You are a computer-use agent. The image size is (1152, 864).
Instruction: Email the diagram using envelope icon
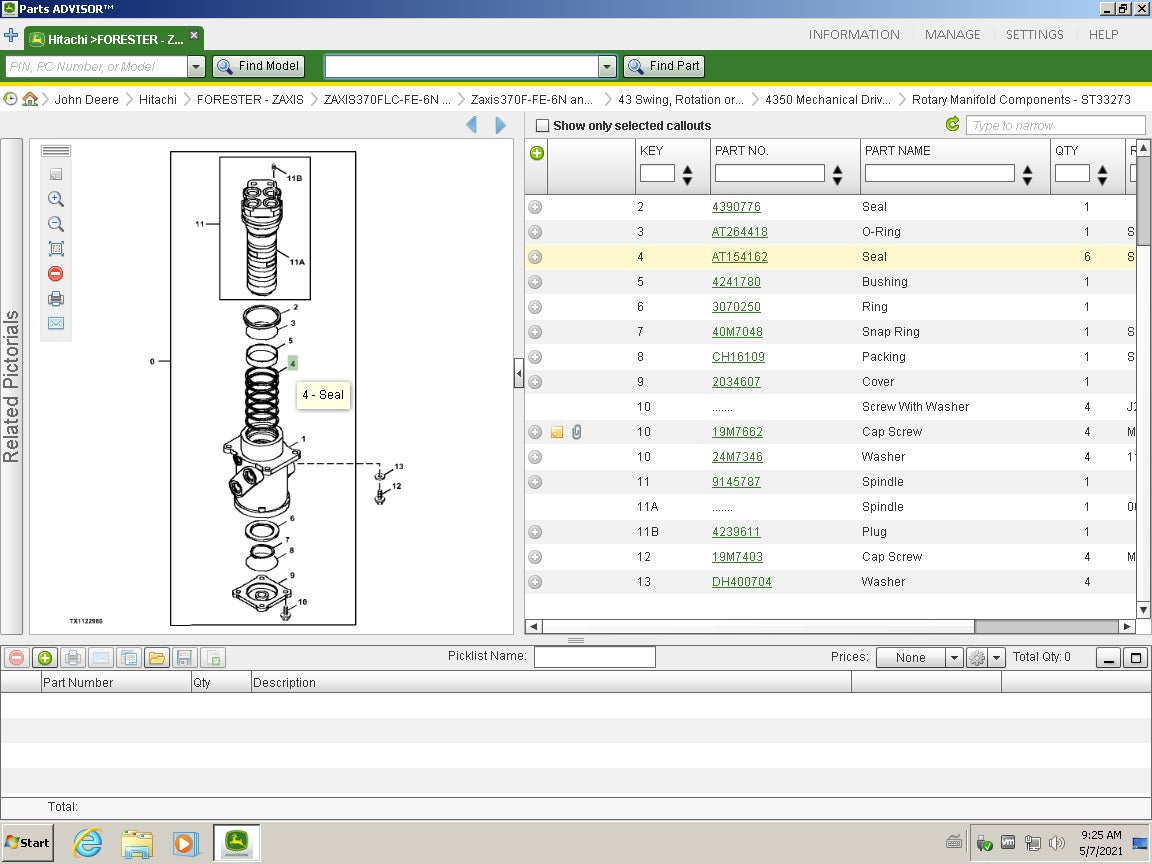click(x=56, y=323)
